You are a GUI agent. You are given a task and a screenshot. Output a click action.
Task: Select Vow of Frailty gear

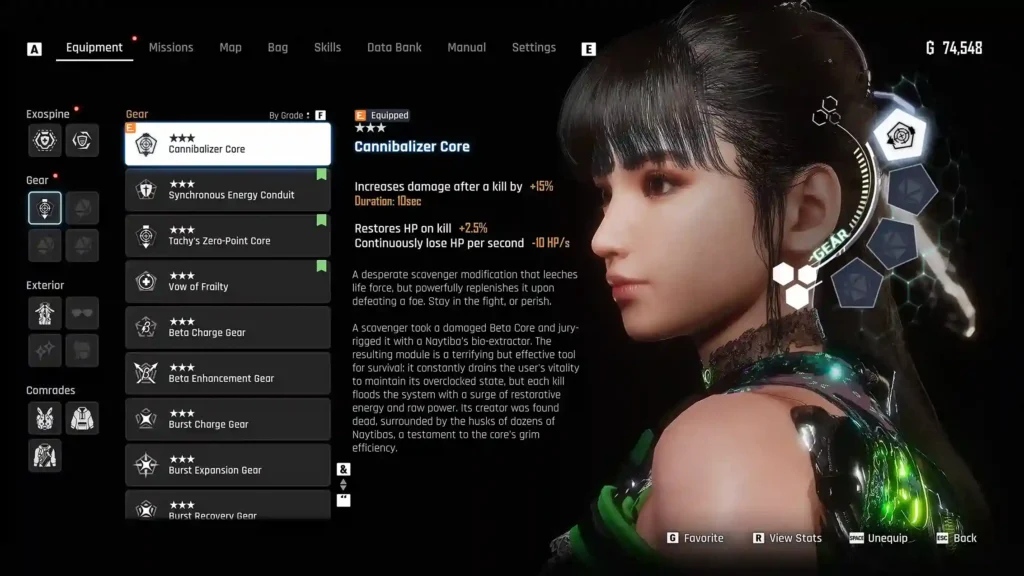(228, 281)
